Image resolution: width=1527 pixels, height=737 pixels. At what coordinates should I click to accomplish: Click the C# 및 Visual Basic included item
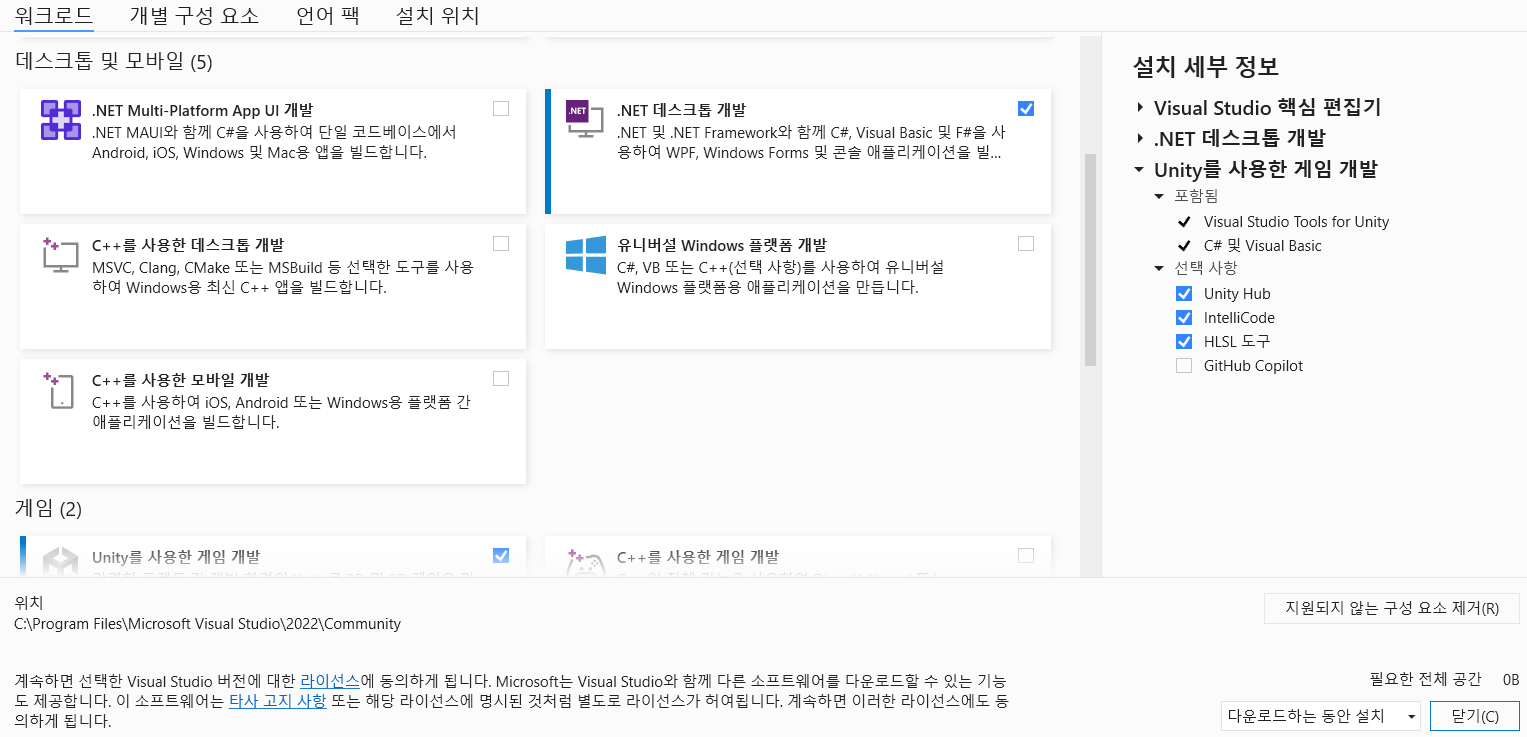click(x=1262, y=246)
